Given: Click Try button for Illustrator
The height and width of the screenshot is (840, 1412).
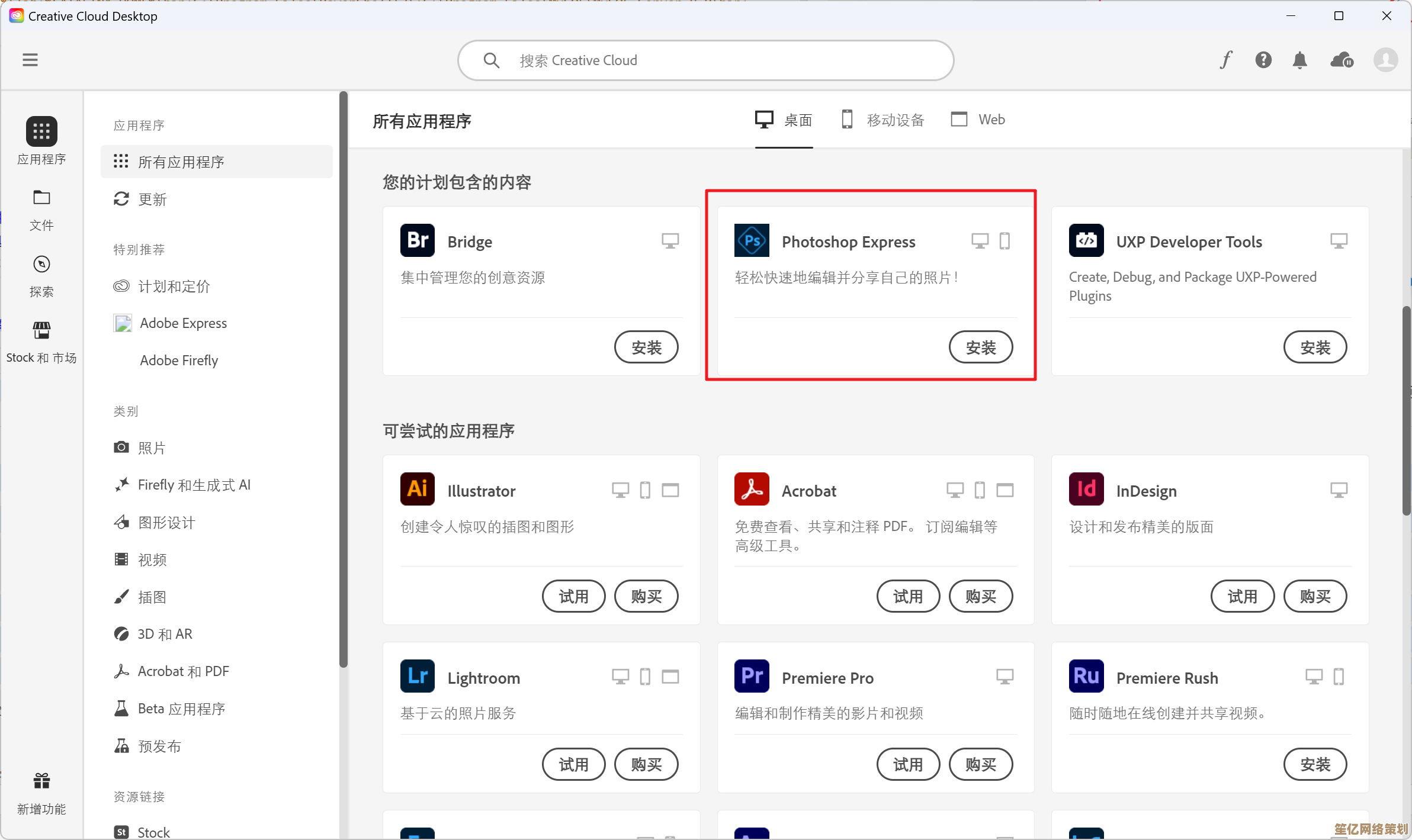Looking at the screenshot, I should [x=573, y=596].
